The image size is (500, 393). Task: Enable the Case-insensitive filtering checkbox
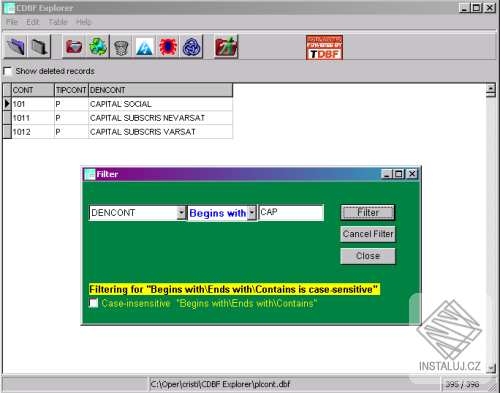(94, 303)
